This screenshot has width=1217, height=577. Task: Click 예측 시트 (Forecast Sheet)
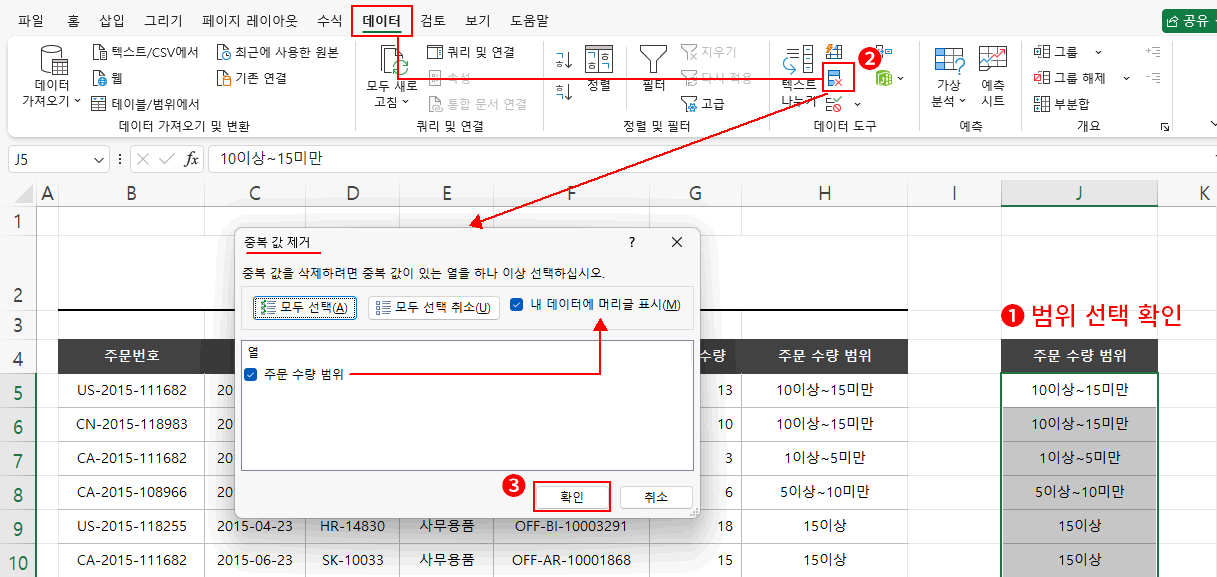(993, 77)
